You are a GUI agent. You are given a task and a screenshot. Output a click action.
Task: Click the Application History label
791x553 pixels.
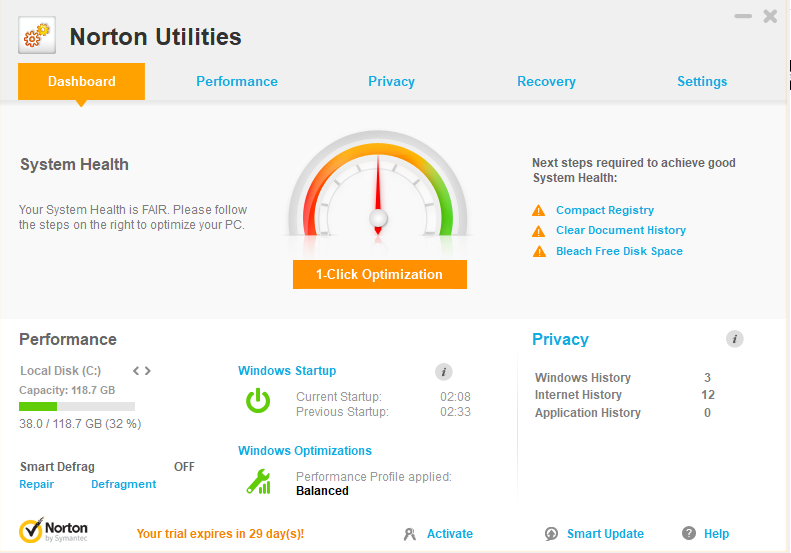click(x=588, y=413)
